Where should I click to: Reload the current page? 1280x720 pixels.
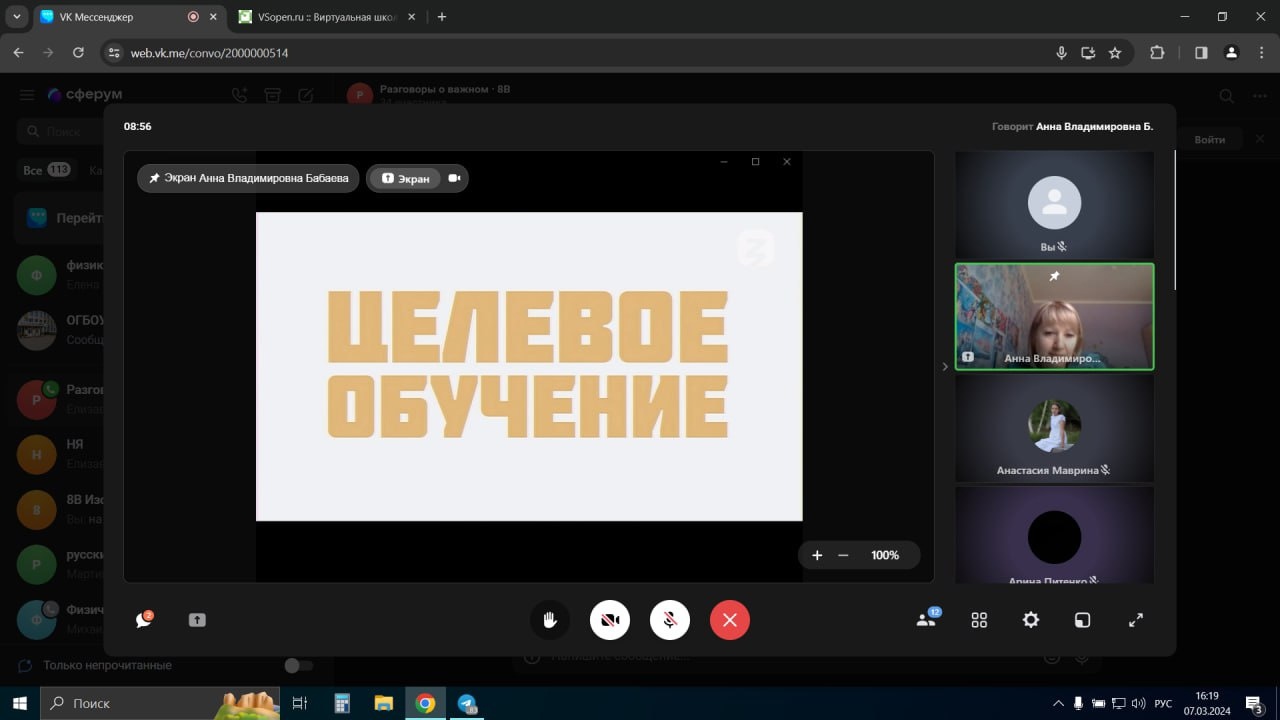pos(78,53)
